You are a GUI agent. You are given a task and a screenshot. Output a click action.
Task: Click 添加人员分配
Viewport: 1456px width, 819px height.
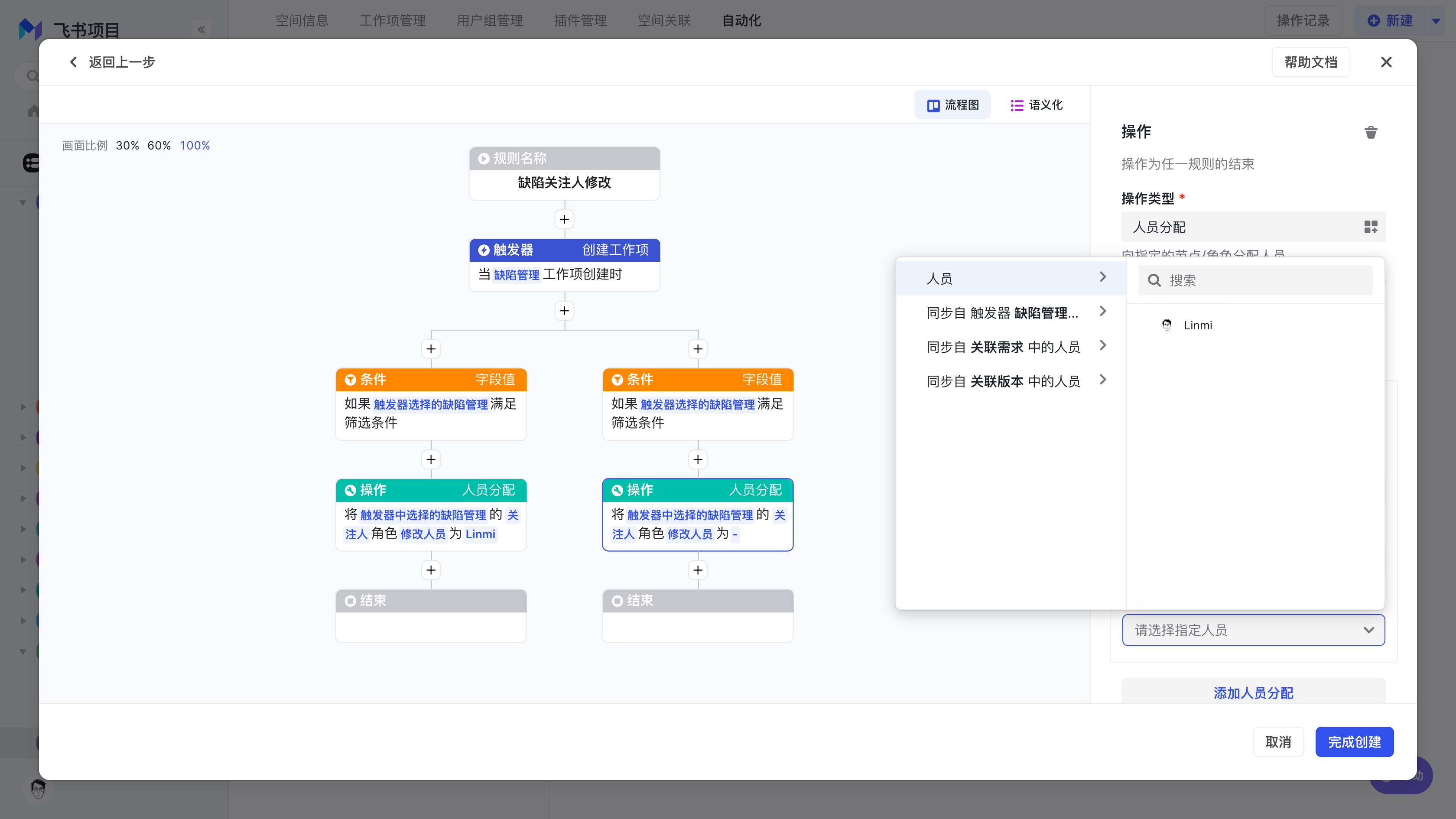pos(1253,692)
